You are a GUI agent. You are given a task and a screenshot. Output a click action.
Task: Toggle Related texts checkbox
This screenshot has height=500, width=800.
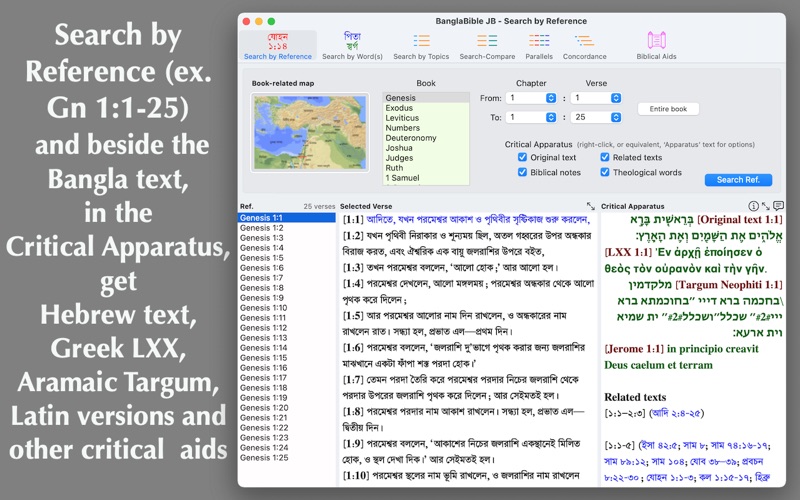pos(605,157)
